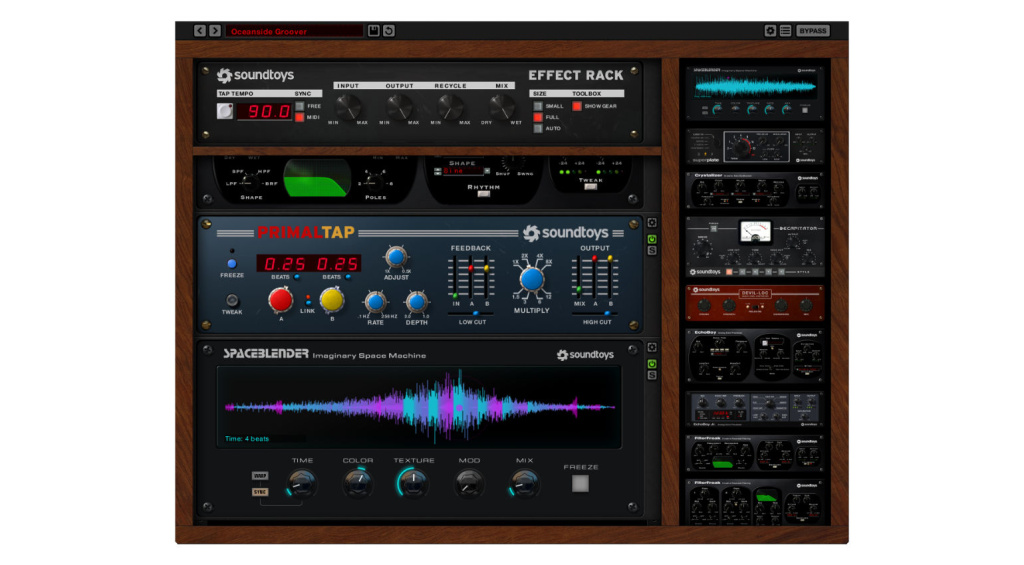Click the FilterFreak Poles selector knob
The height and width of the screenshot is (565, 1024).
(x=374, y=181)
